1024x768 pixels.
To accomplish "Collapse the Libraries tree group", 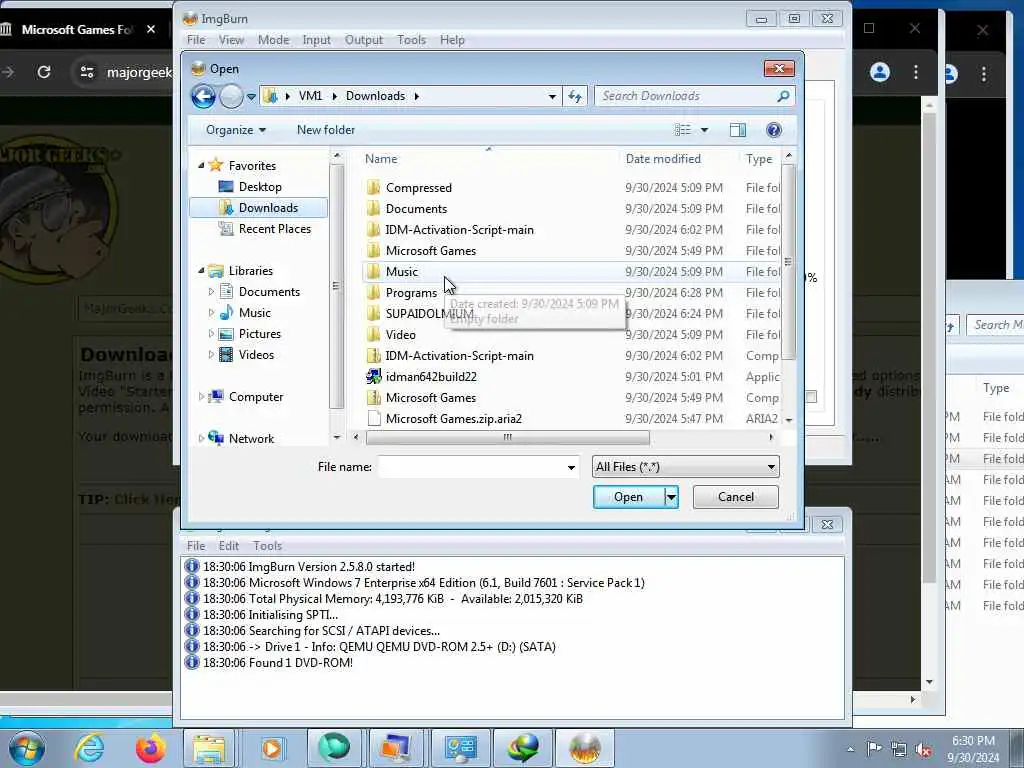I will pyautogui.click(x=201, y=270).
